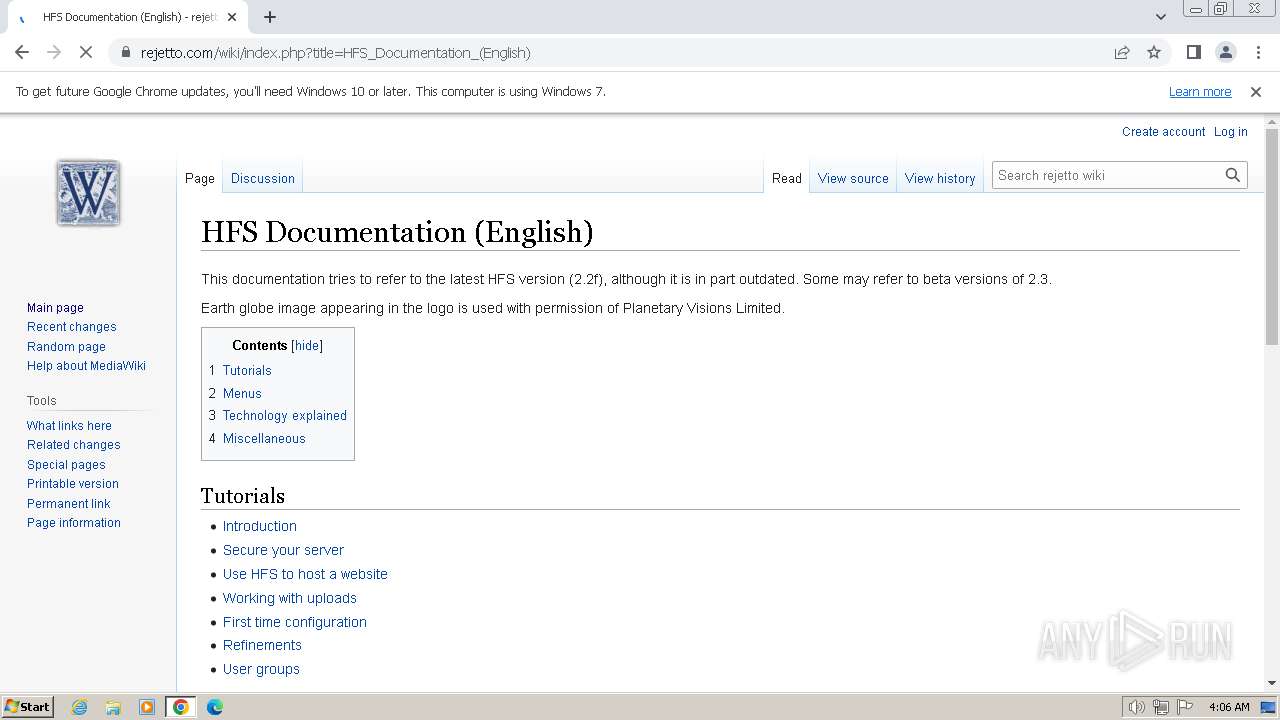1280x720 pixels.
Task: Go to Main page in sidebar
Action: (55, 308)
